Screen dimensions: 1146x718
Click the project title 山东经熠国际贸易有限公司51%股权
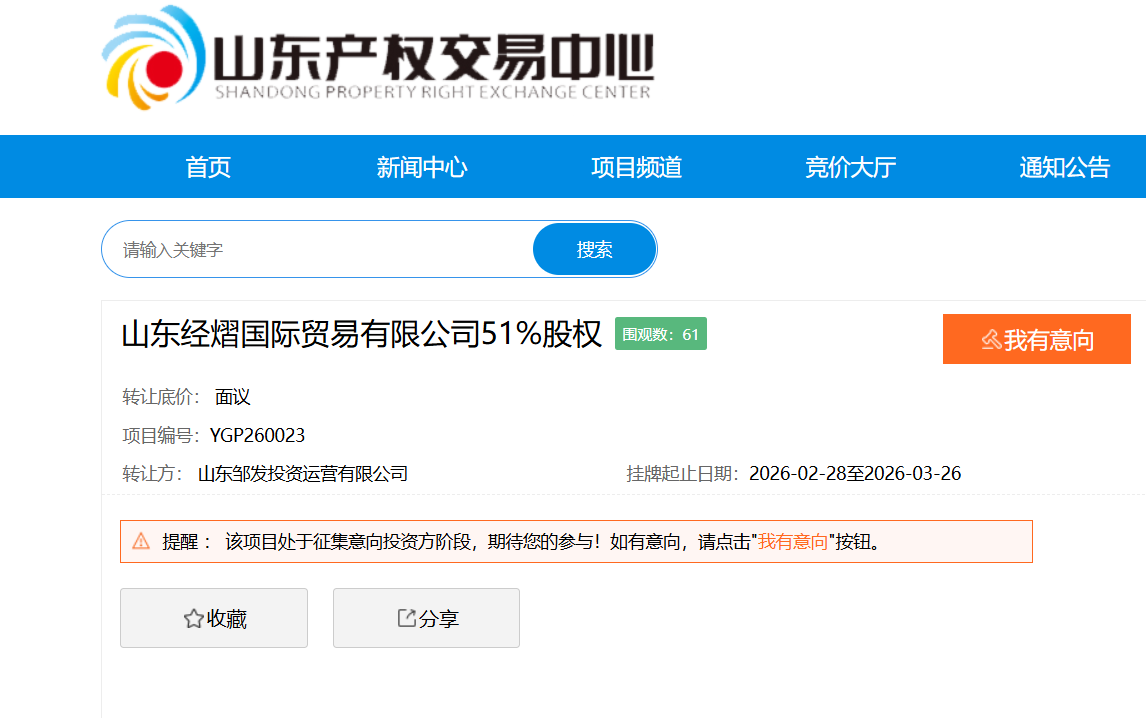coord(361,334)
